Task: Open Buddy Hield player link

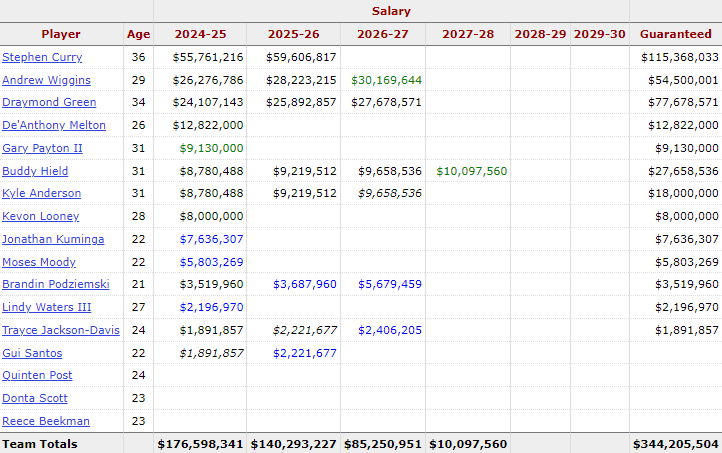Action: pyautogui.click(x=35, y=171)
